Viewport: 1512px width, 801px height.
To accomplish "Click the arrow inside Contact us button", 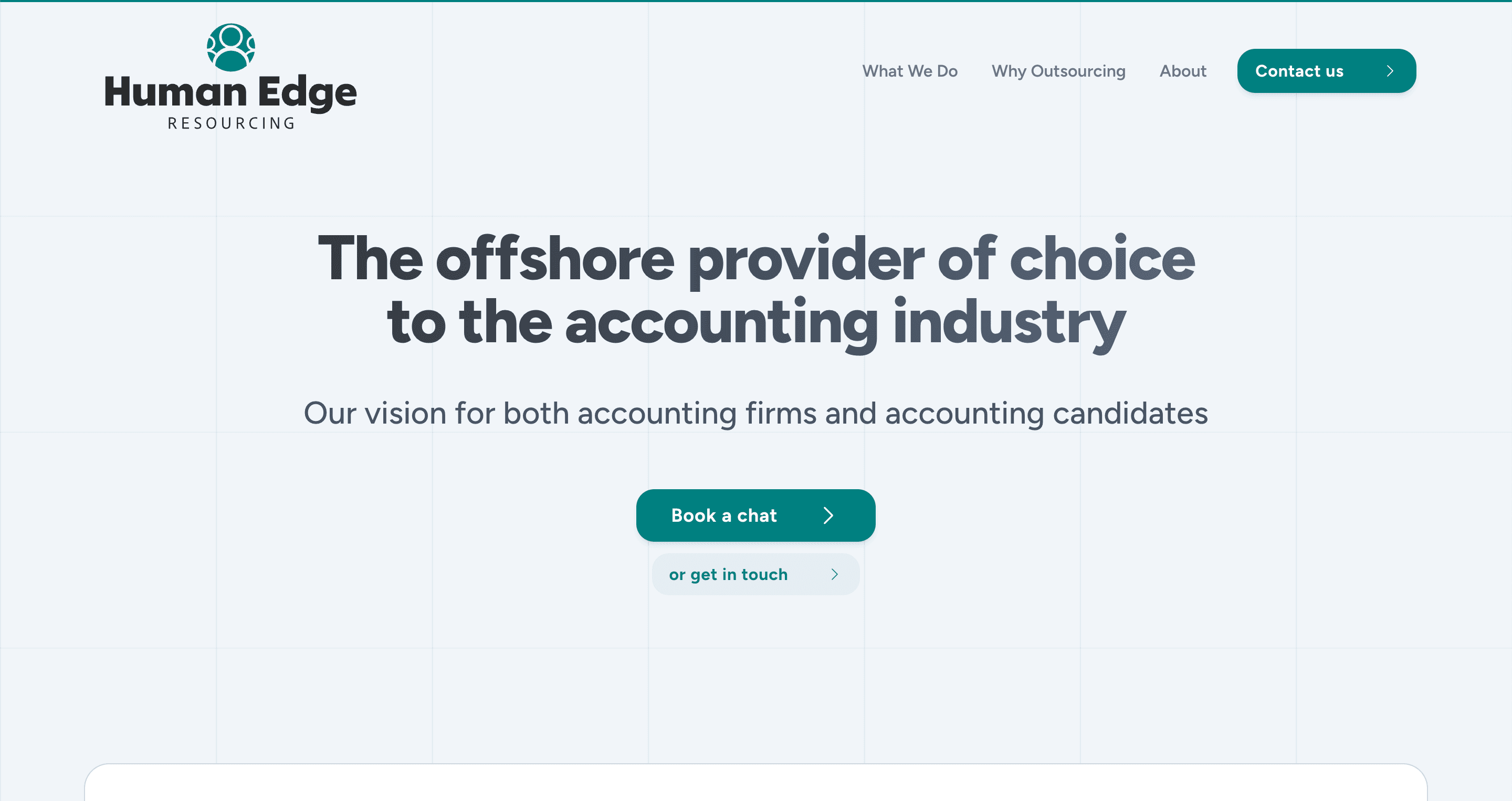I will 1389,71.
